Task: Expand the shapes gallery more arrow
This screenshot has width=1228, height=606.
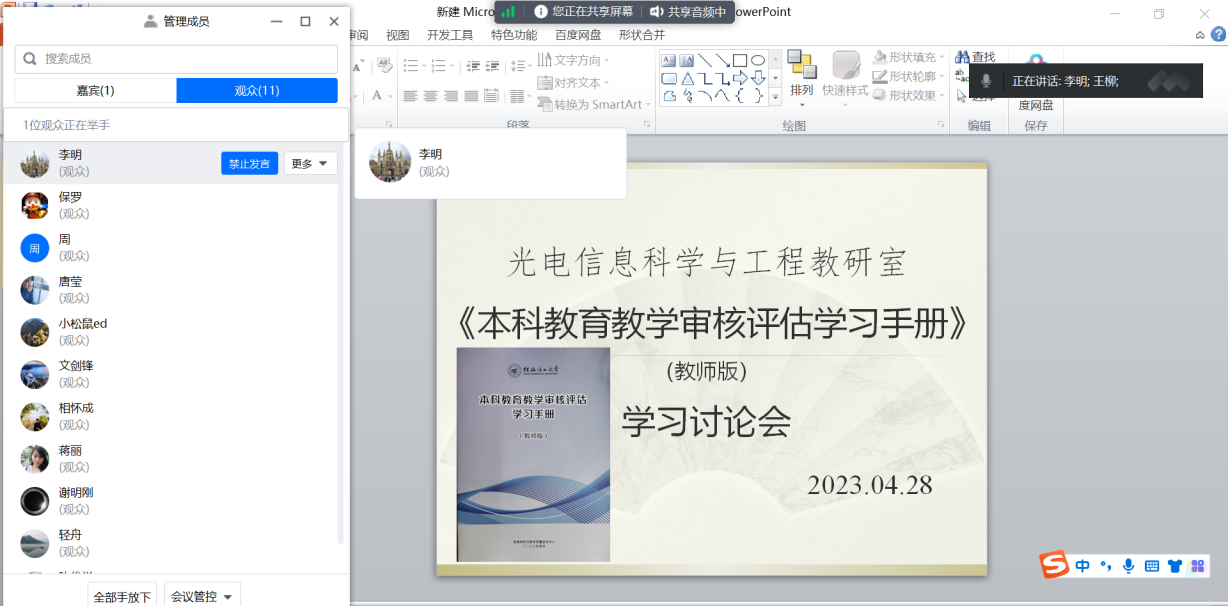Action: [774, 98]
